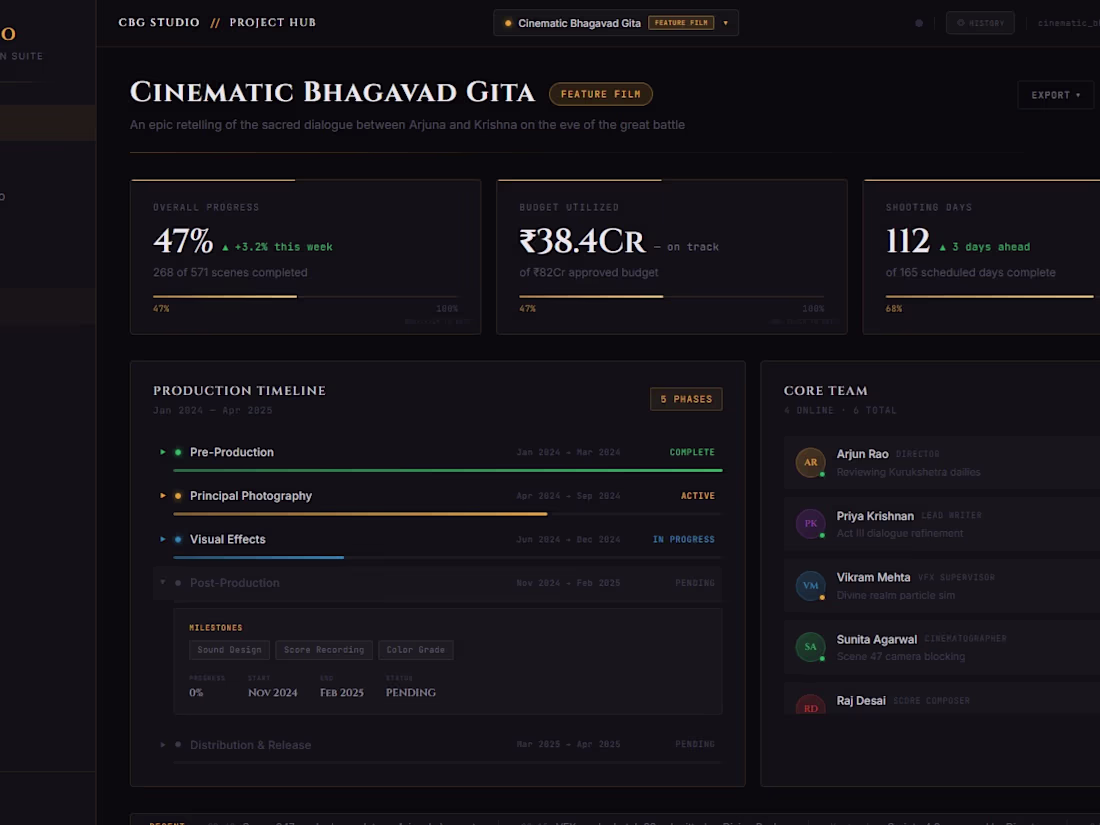Click the status indicator dot near History
The image size is (1100, 825).
[x=919, y=23]
